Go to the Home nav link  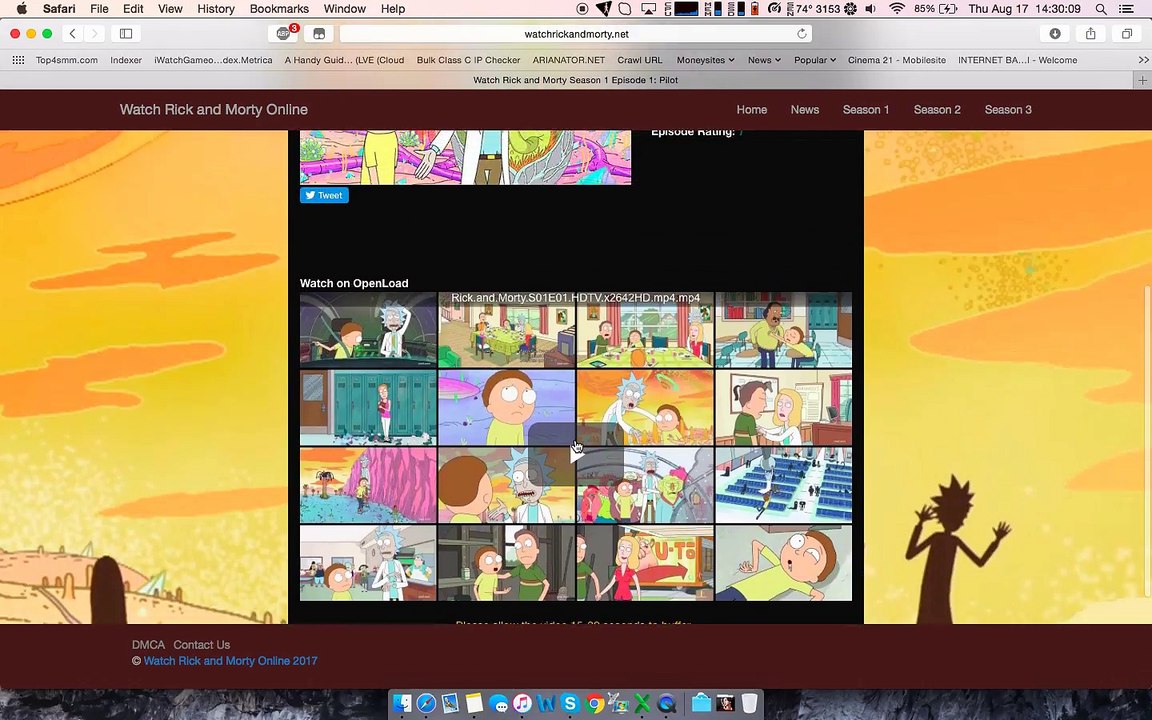coord(752,109)
